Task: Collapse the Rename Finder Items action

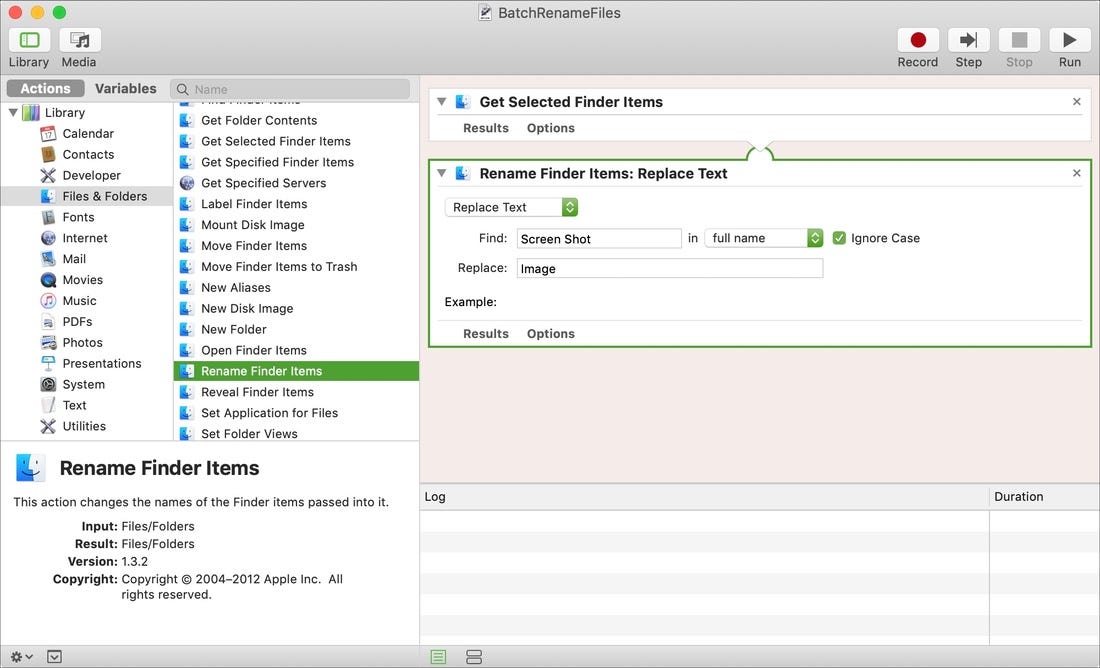Action: click(x=442, y=173)
